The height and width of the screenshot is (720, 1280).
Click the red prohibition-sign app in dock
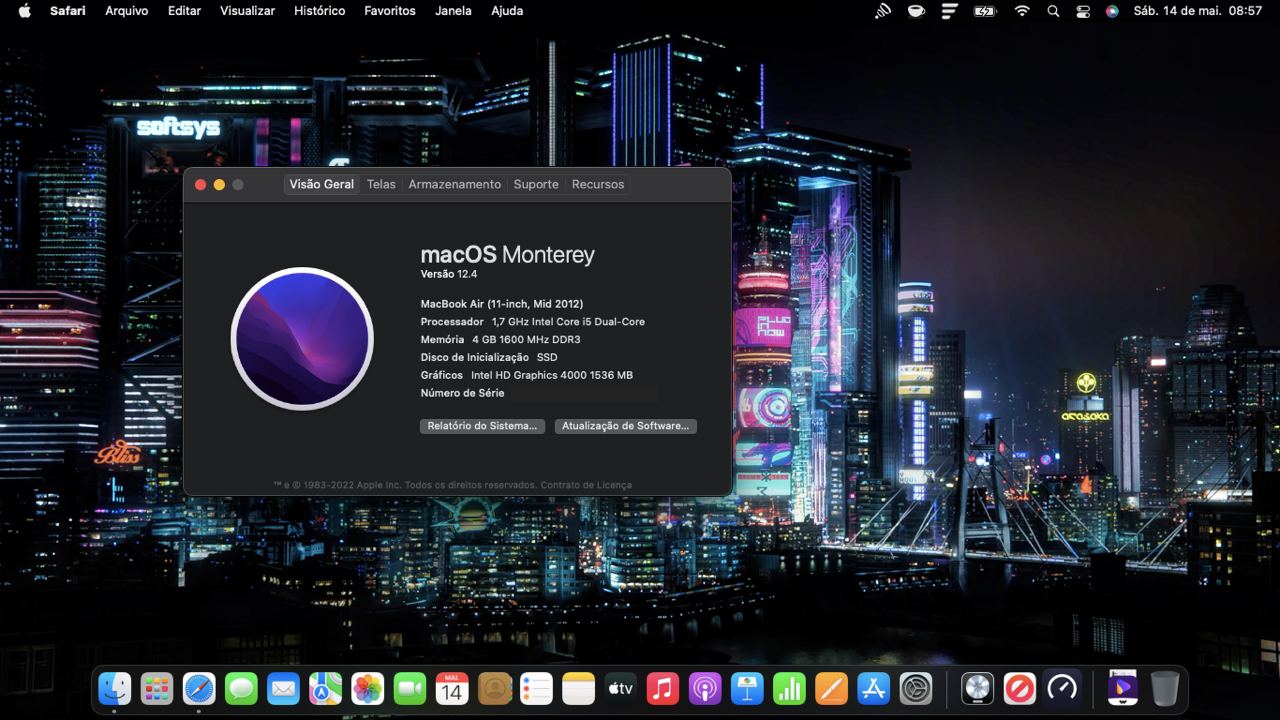1019,688
